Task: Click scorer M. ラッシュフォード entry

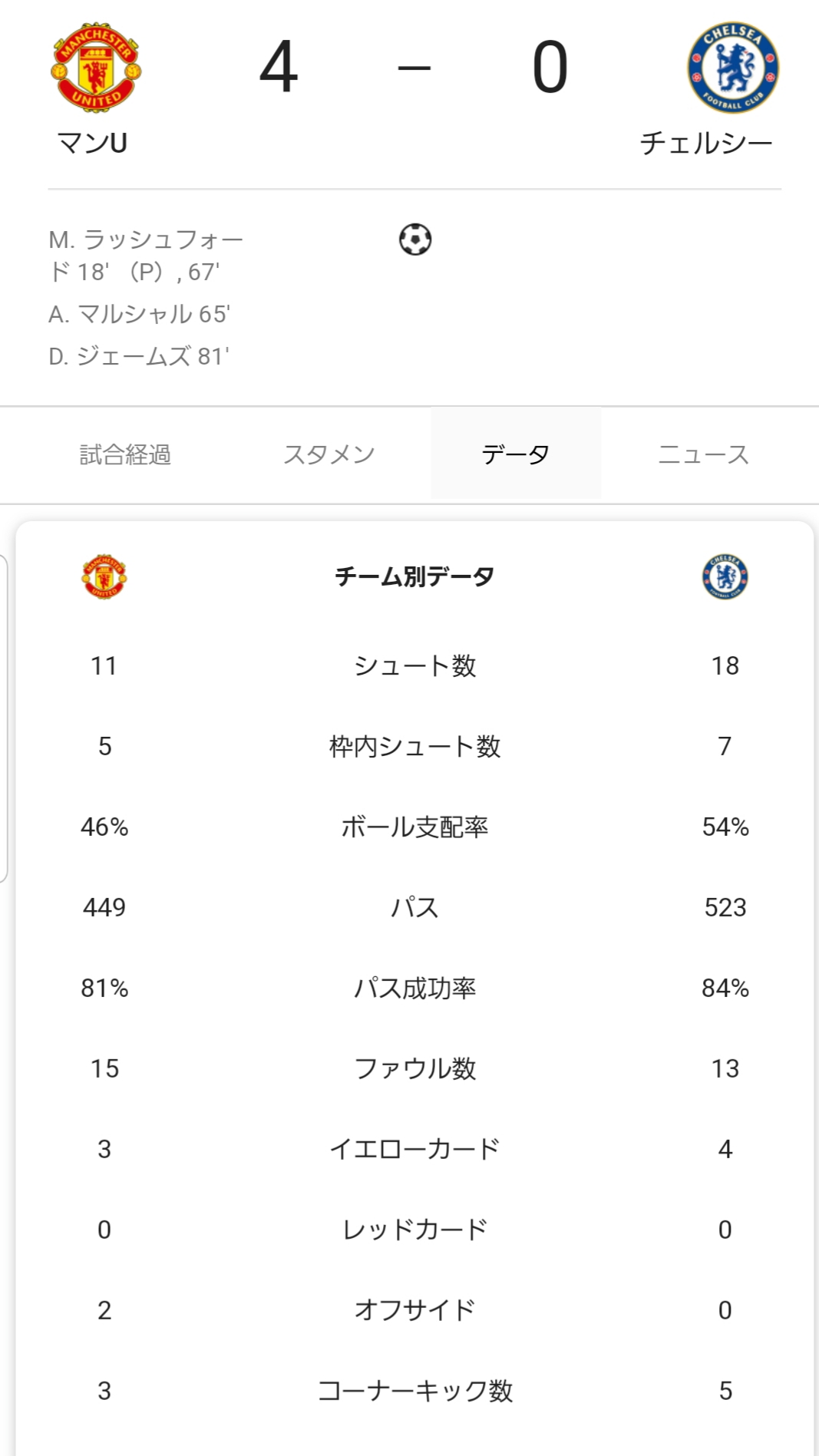Action: pyautogui.click(x=146, y=256)
